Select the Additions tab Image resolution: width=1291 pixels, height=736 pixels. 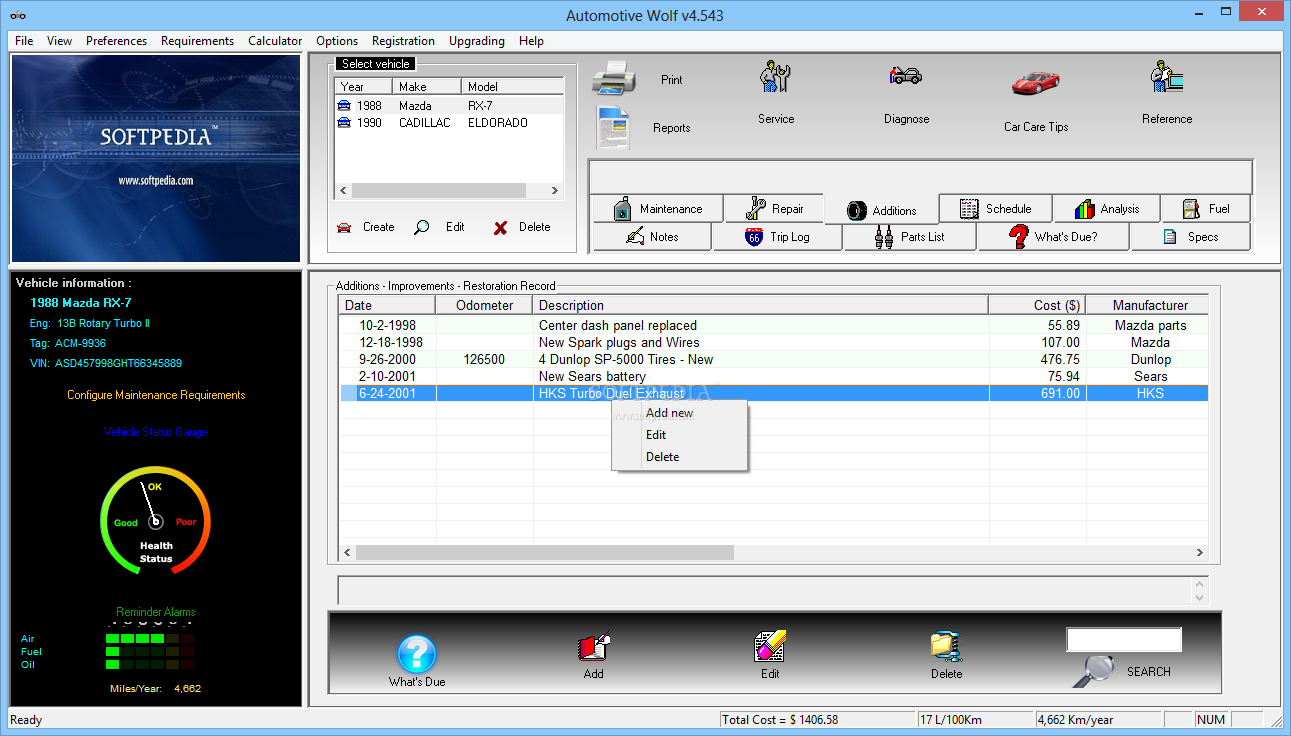tap(881, 210)
